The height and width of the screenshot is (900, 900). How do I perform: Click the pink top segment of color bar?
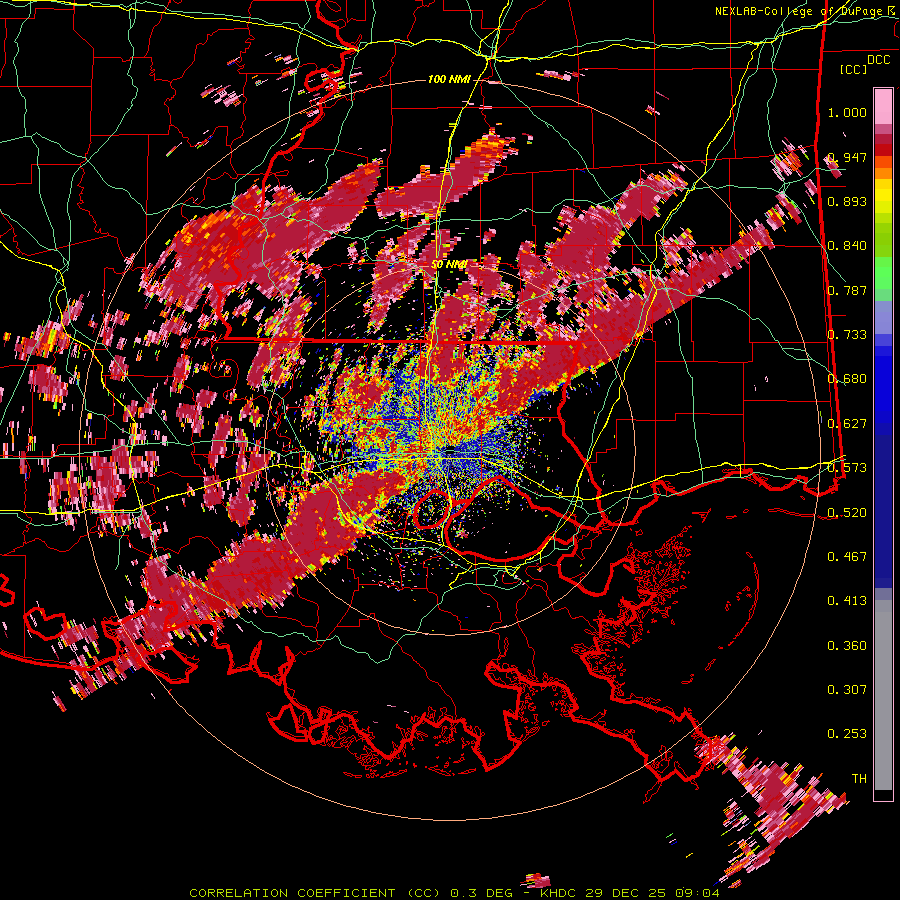click(x=883, y=107)
